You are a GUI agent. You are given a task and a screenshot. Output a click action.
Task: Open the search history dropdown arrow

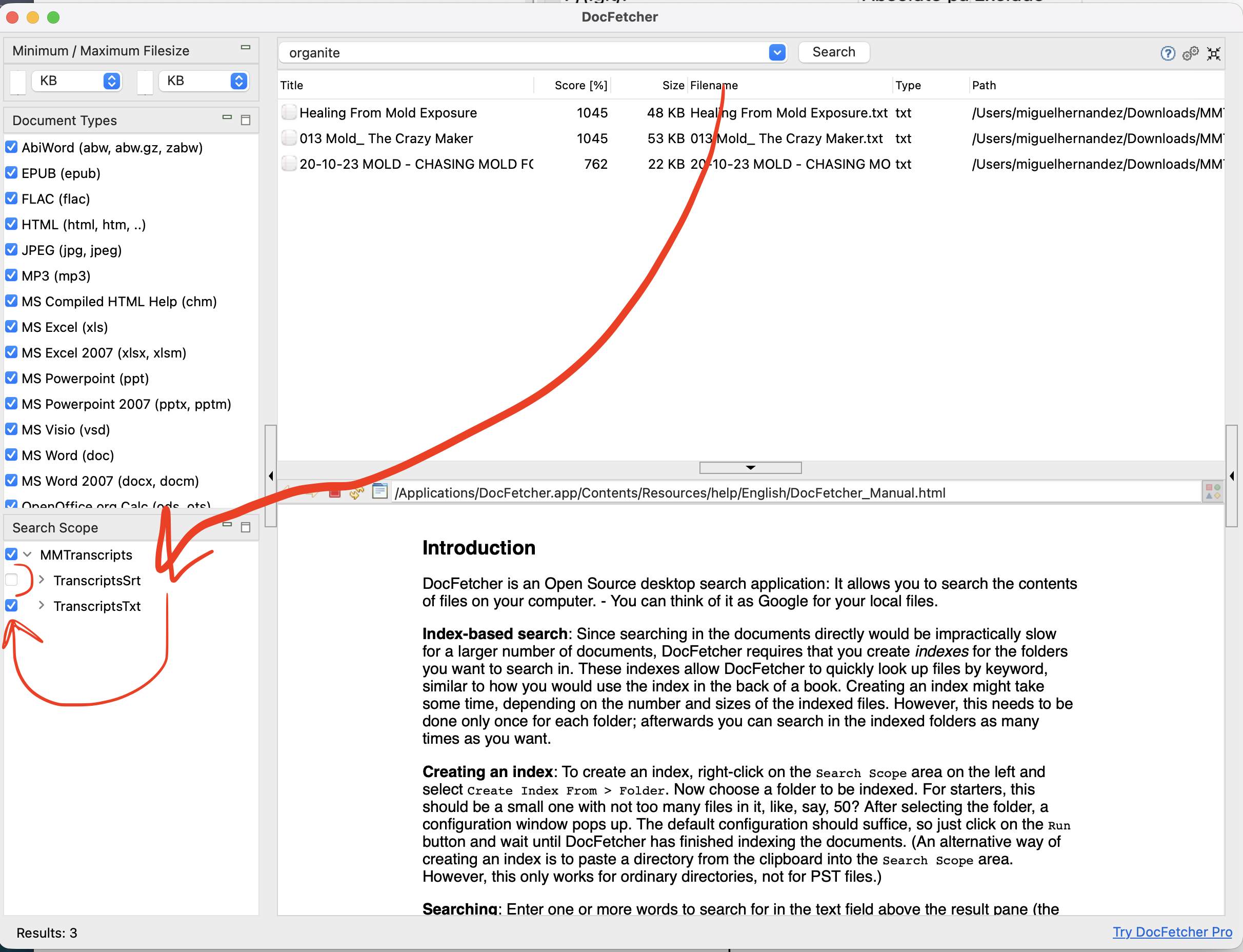coord(777,53)
